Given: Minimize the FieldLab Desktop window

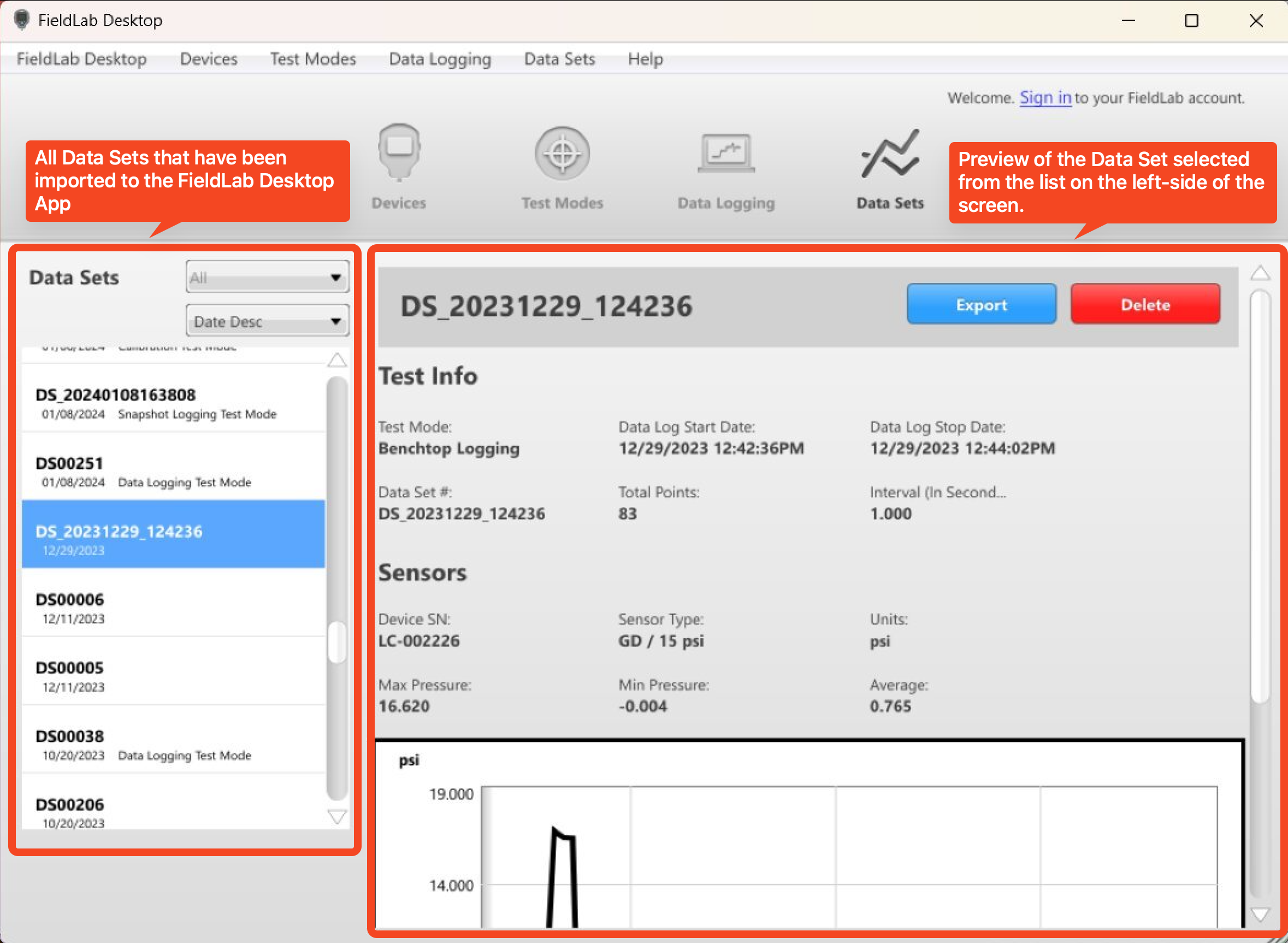Looking at the screenshot, I should (1128, 21).
